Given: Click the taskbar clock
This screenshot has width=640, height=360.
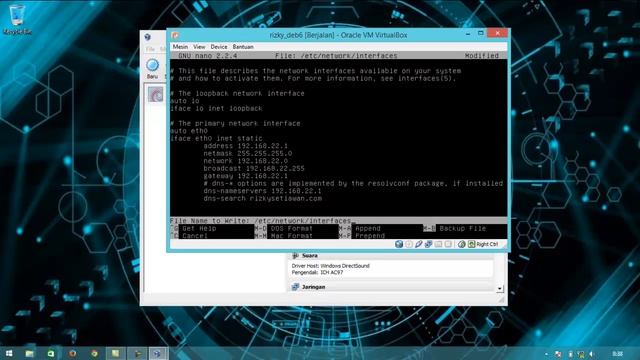Looking at the screenshot, I should coord(618,354).
